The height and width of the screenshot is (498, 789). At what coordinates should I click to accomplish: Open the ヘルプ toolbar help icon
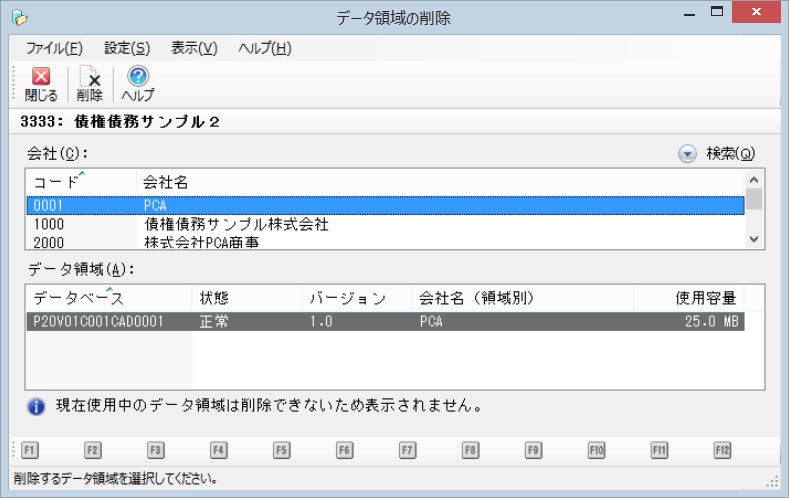pos(137,84)
